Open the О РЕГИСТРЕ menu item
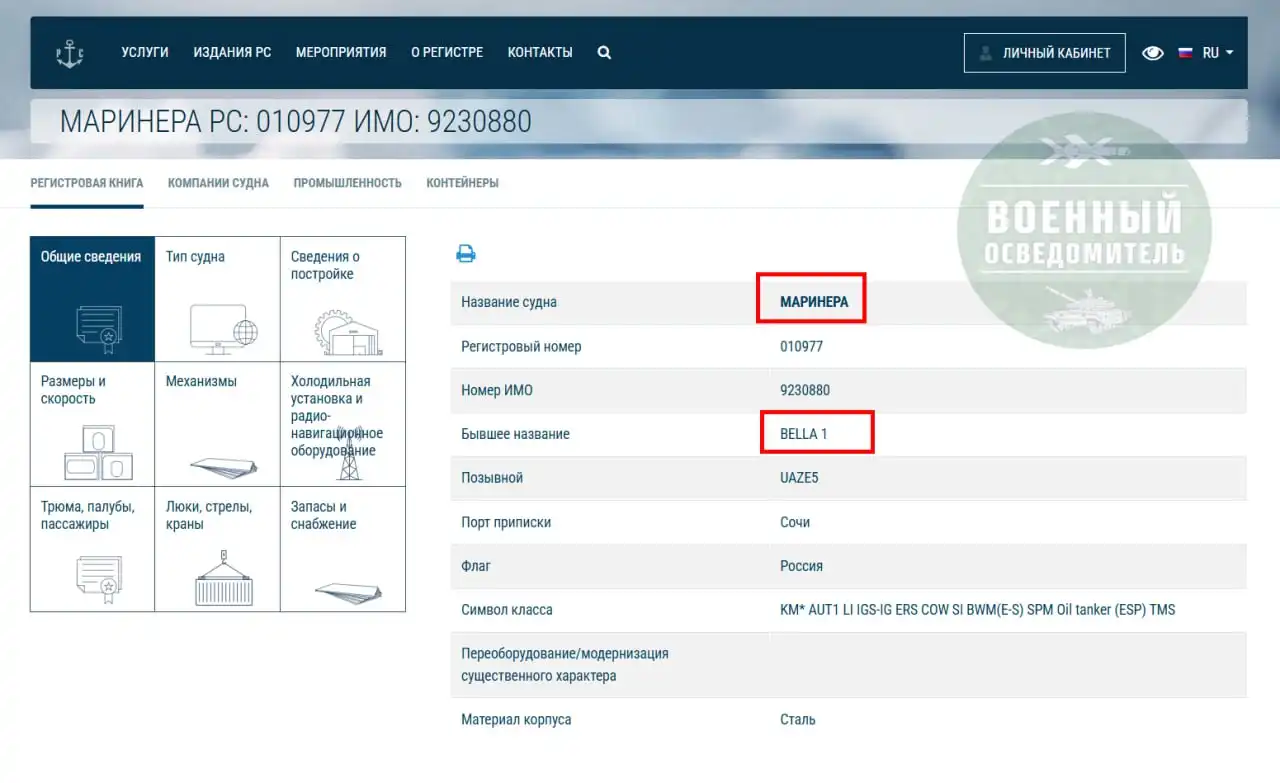Viewport: 1280px width, 783px height. 447,52
